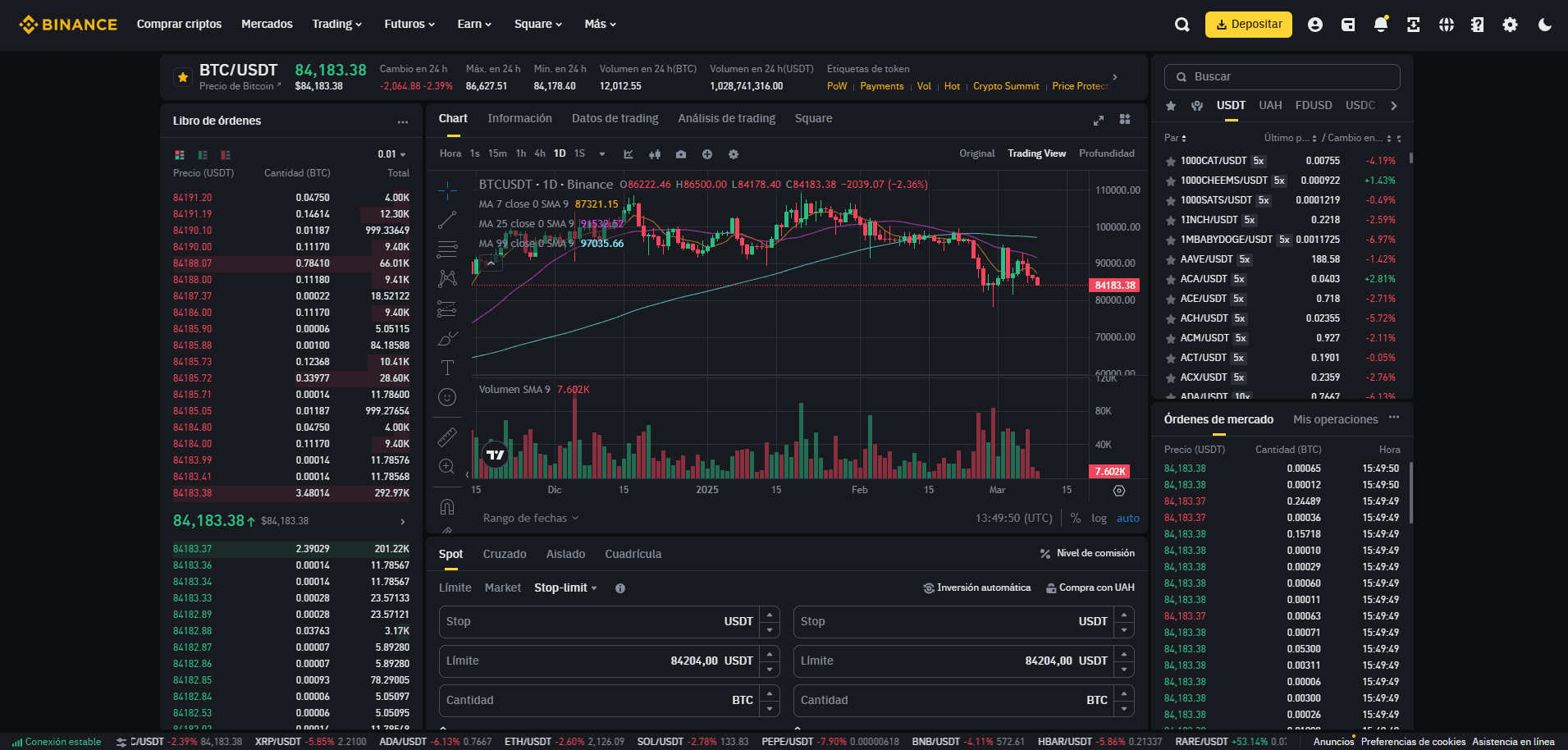
Task: Show only asks in order book view
Action: [226, 155]
